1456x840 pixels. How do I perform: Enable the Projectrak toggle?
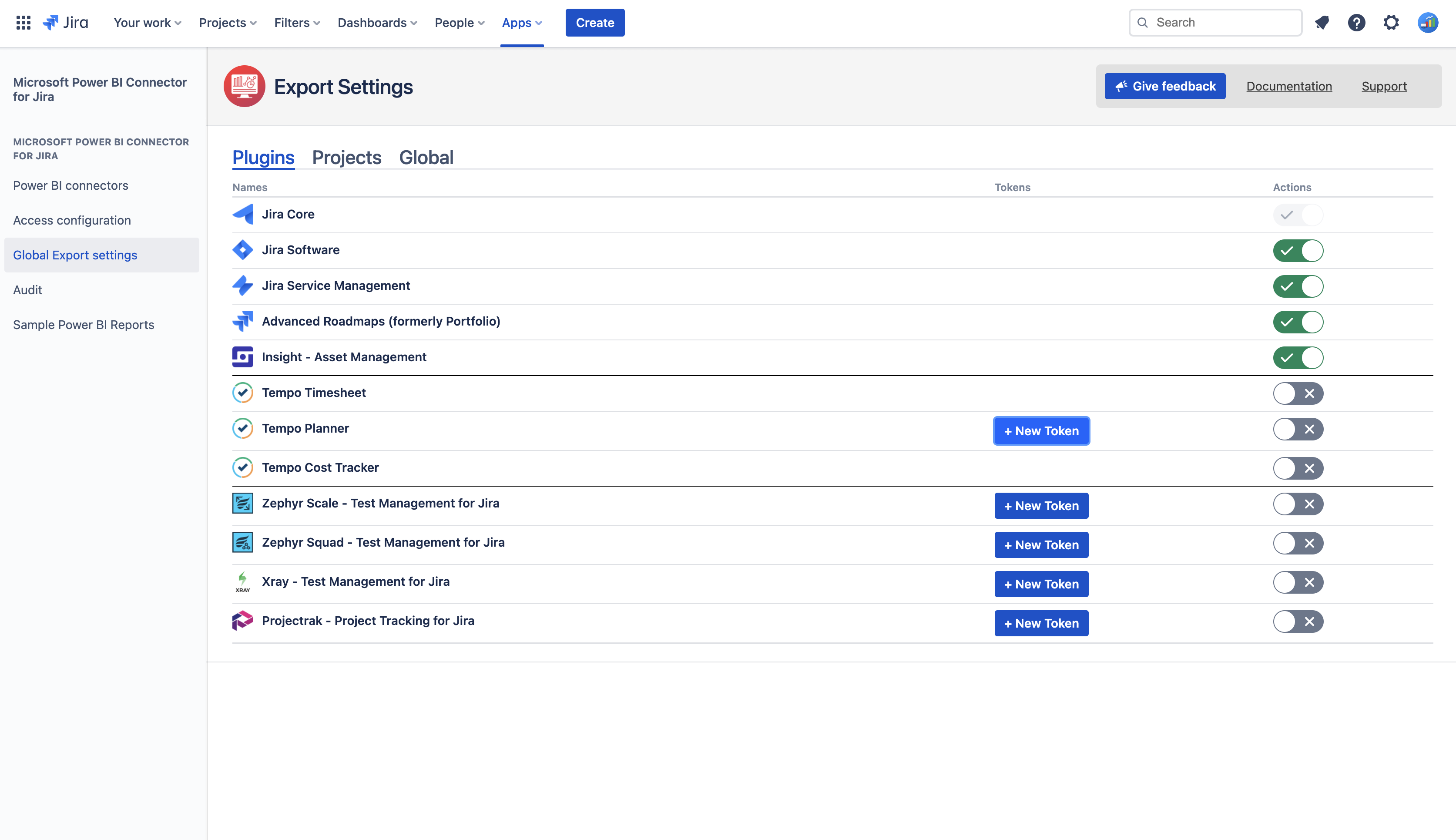[x=1298, y=622]
